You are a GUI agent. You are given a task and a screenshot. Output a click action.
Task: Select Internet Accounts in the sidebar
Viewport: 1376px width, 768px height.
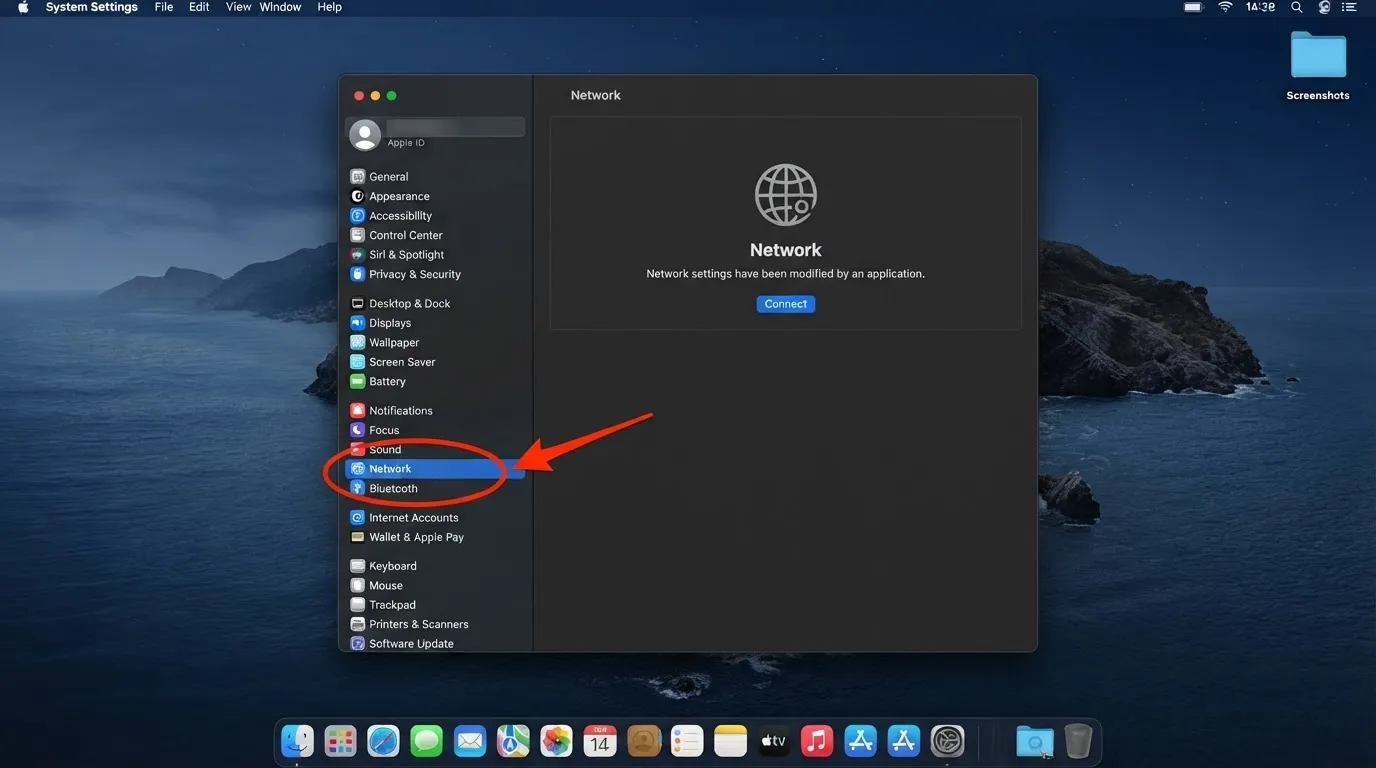tap(435, 518)
